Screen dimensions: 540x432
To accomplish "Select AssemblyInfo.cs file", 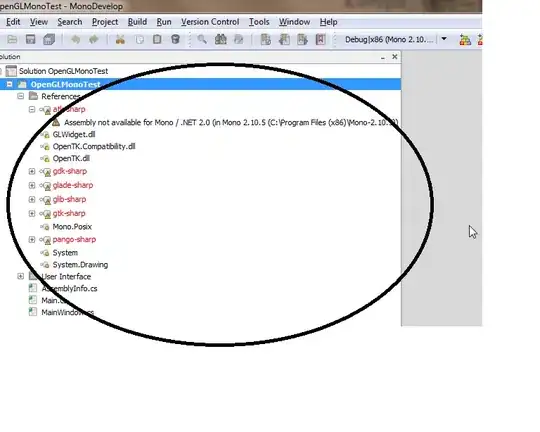I will point(69,289).
